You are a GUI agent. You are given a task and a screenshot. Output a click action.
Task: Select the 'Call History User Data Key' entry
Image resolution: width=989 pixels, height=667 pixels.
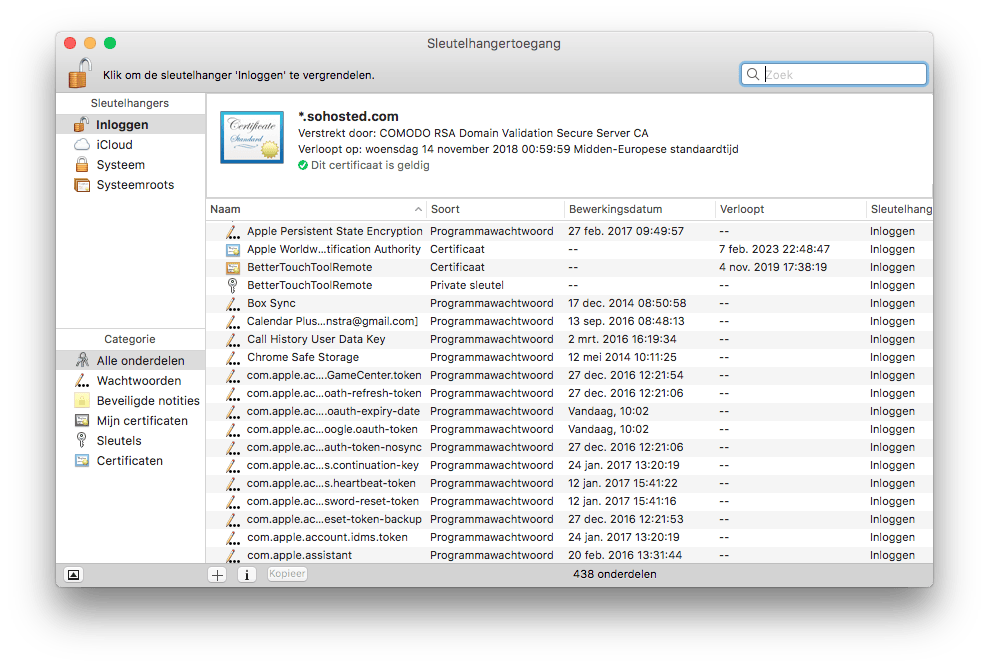click(569, 339)
